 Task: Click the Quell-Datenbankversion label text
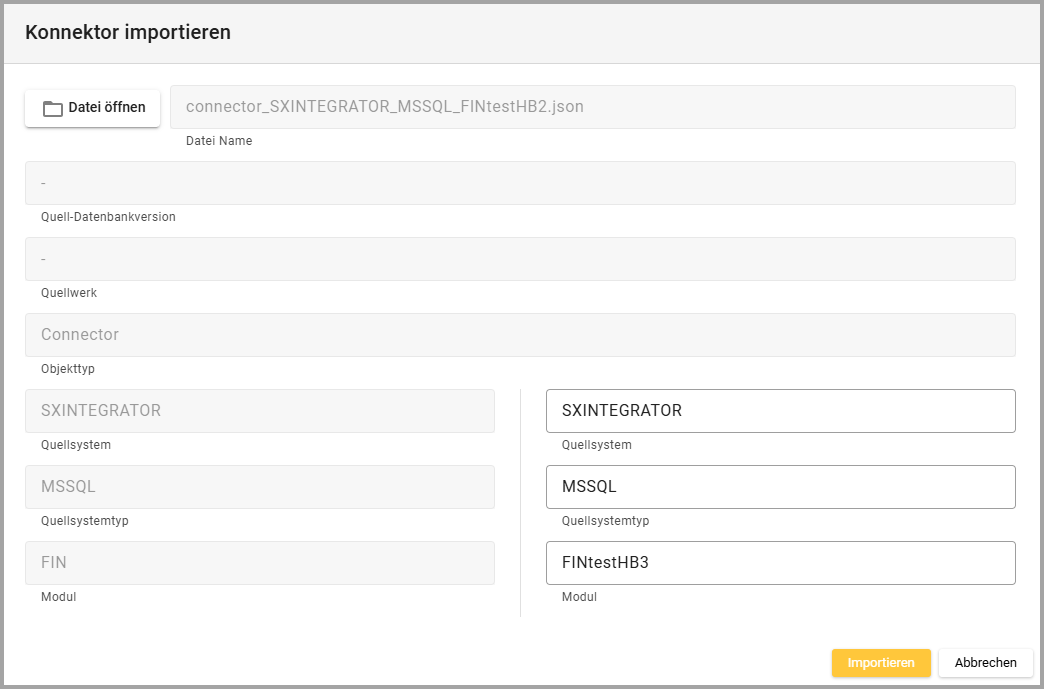click(x=108, y=217)
